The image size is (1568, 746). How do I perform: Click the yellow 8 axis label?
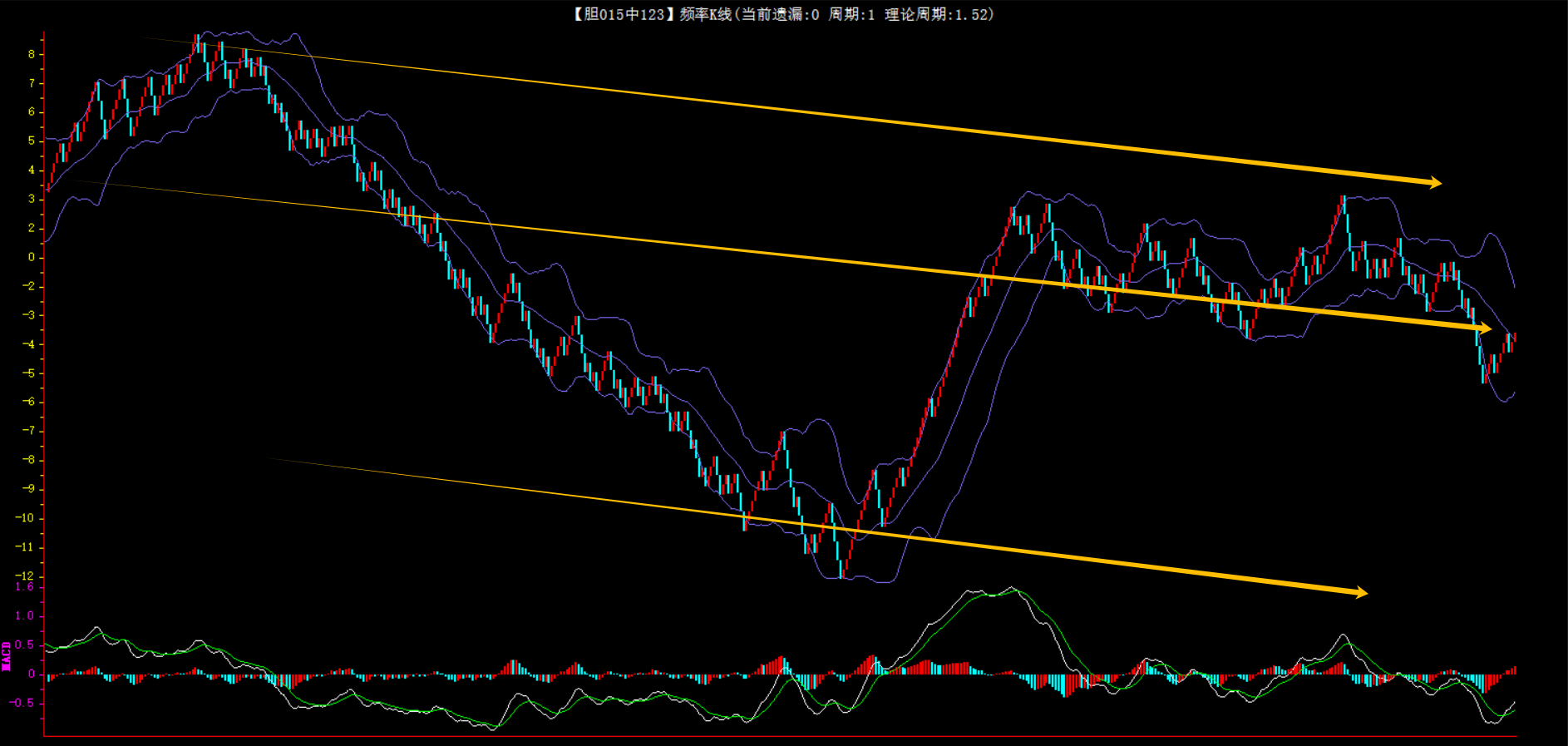[x=32, y=54]
